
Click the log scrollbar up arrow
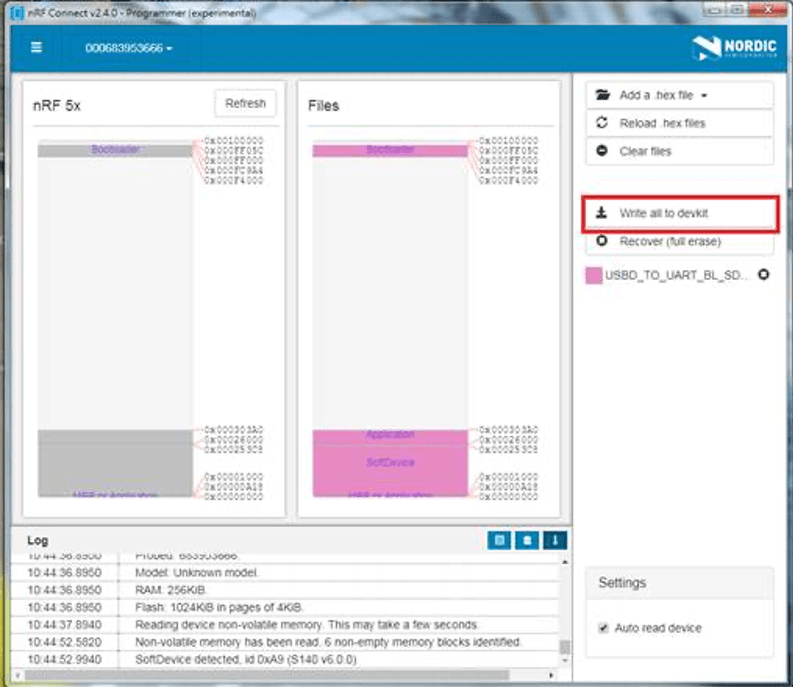pyautogui.click(x=565, y=562)
